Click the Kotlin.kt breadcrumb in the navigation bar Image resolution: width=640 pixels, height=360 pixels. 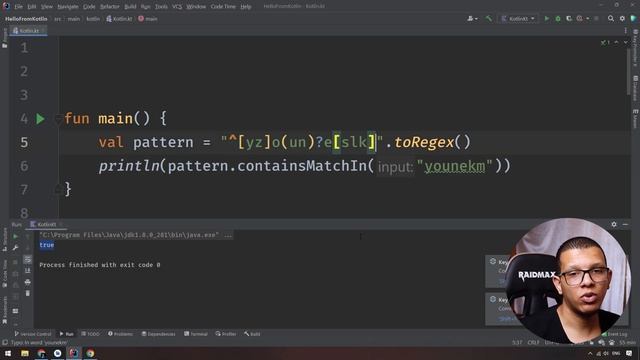click(x=119, y=19)
